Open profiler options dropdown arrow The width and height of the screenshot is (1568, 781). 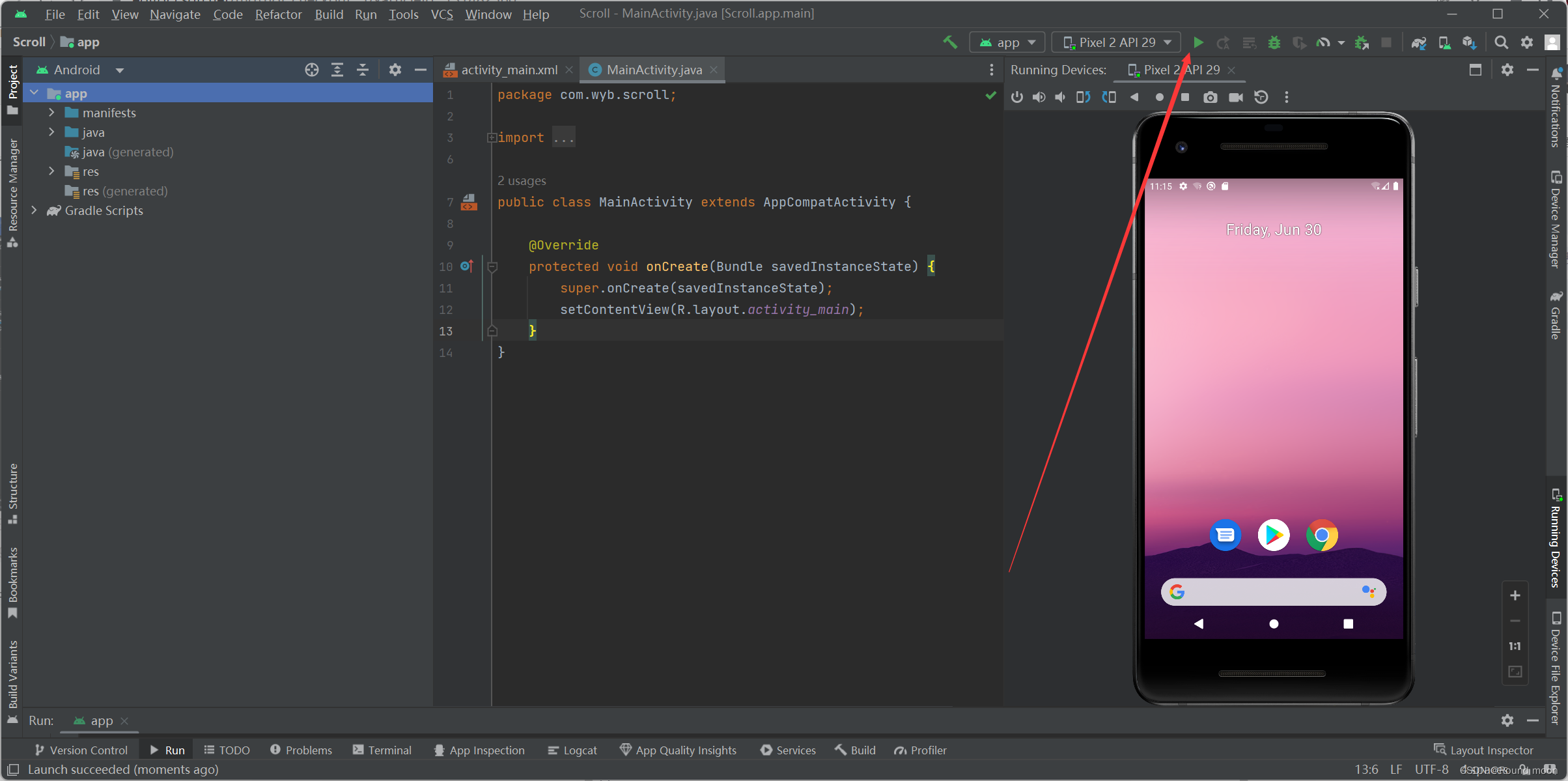click(x=1341, y=43)
